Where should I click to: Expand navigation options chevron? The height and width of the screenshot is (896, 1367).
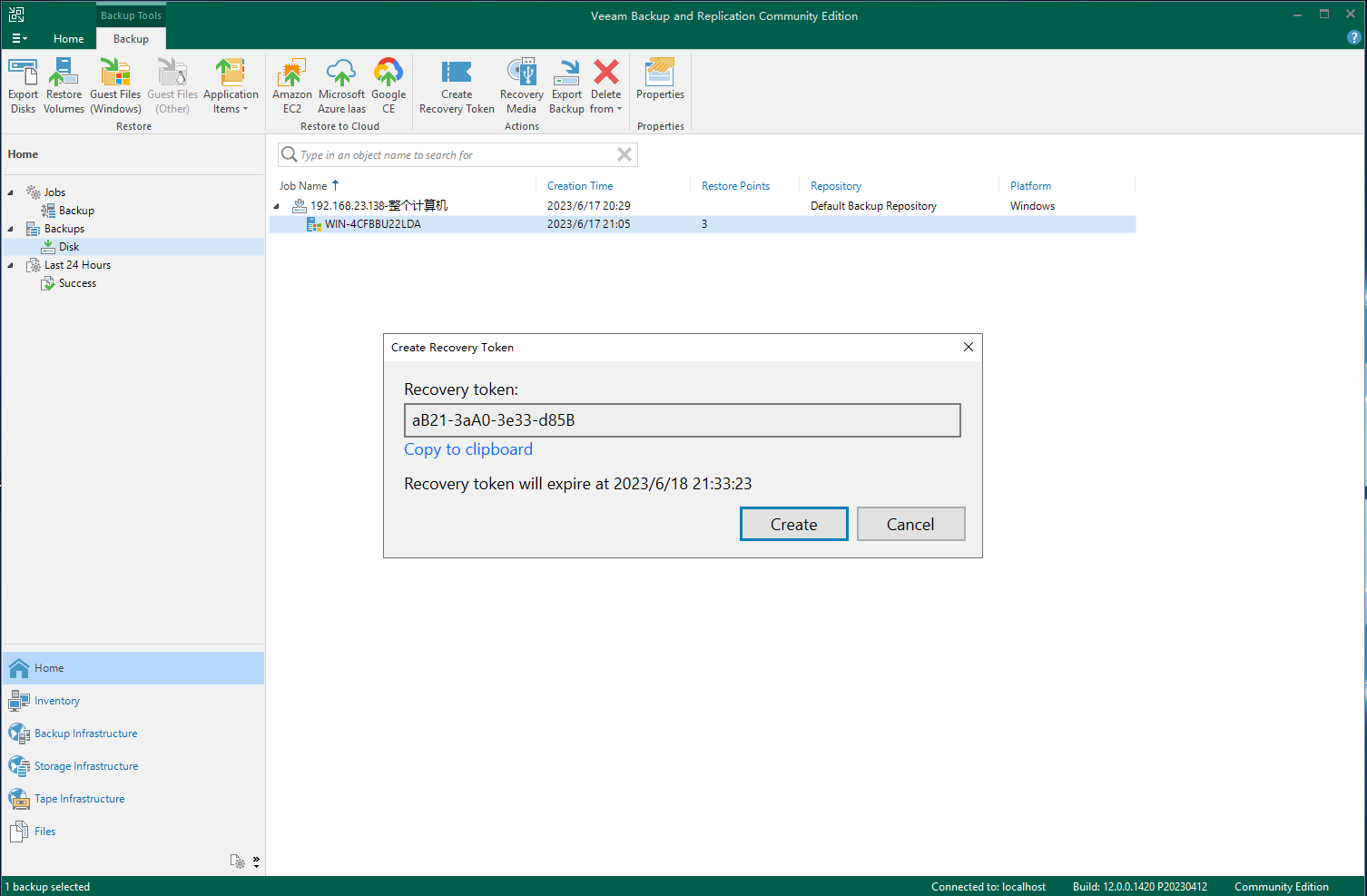(256, 862)
